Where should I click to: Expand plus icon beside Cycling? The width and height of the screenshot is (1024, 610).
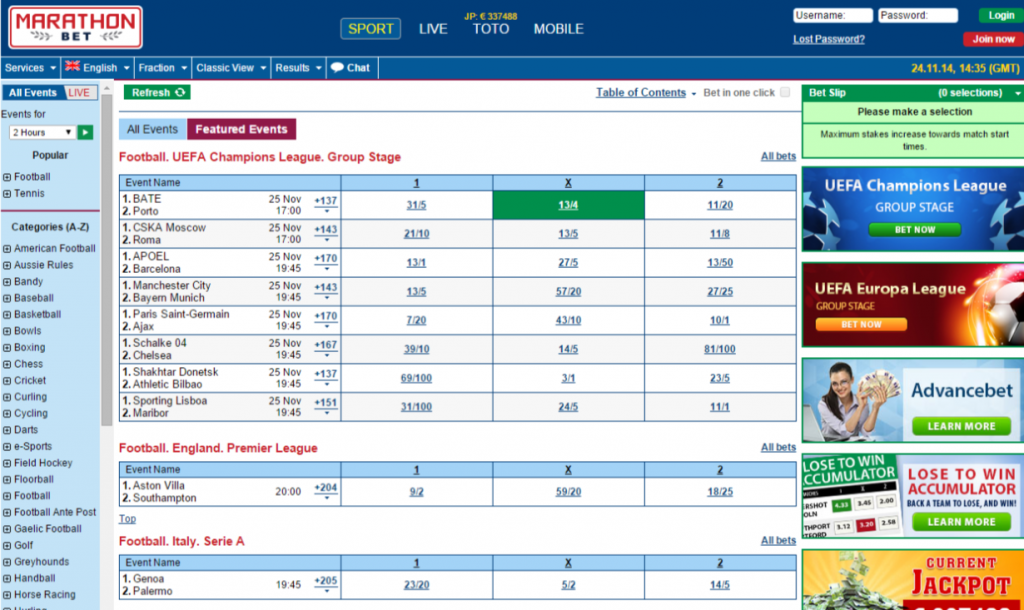tap(7, 413)
